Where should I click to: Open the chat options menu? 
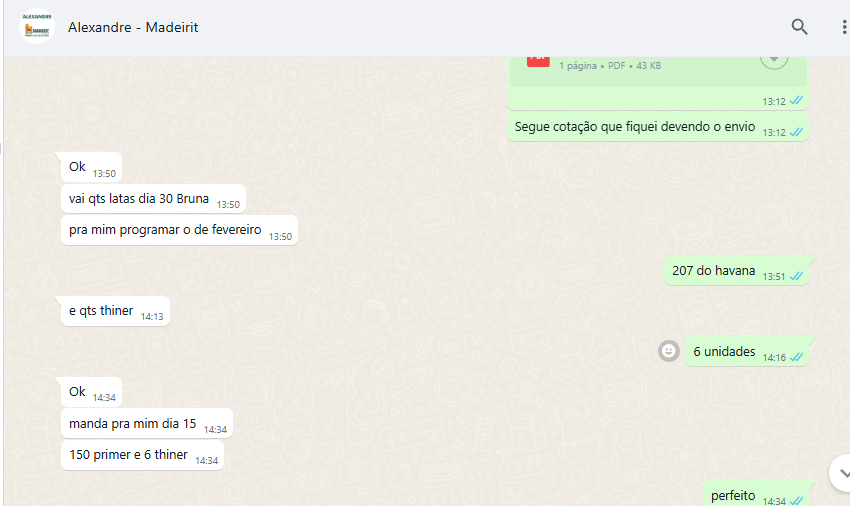coord(843,27)
